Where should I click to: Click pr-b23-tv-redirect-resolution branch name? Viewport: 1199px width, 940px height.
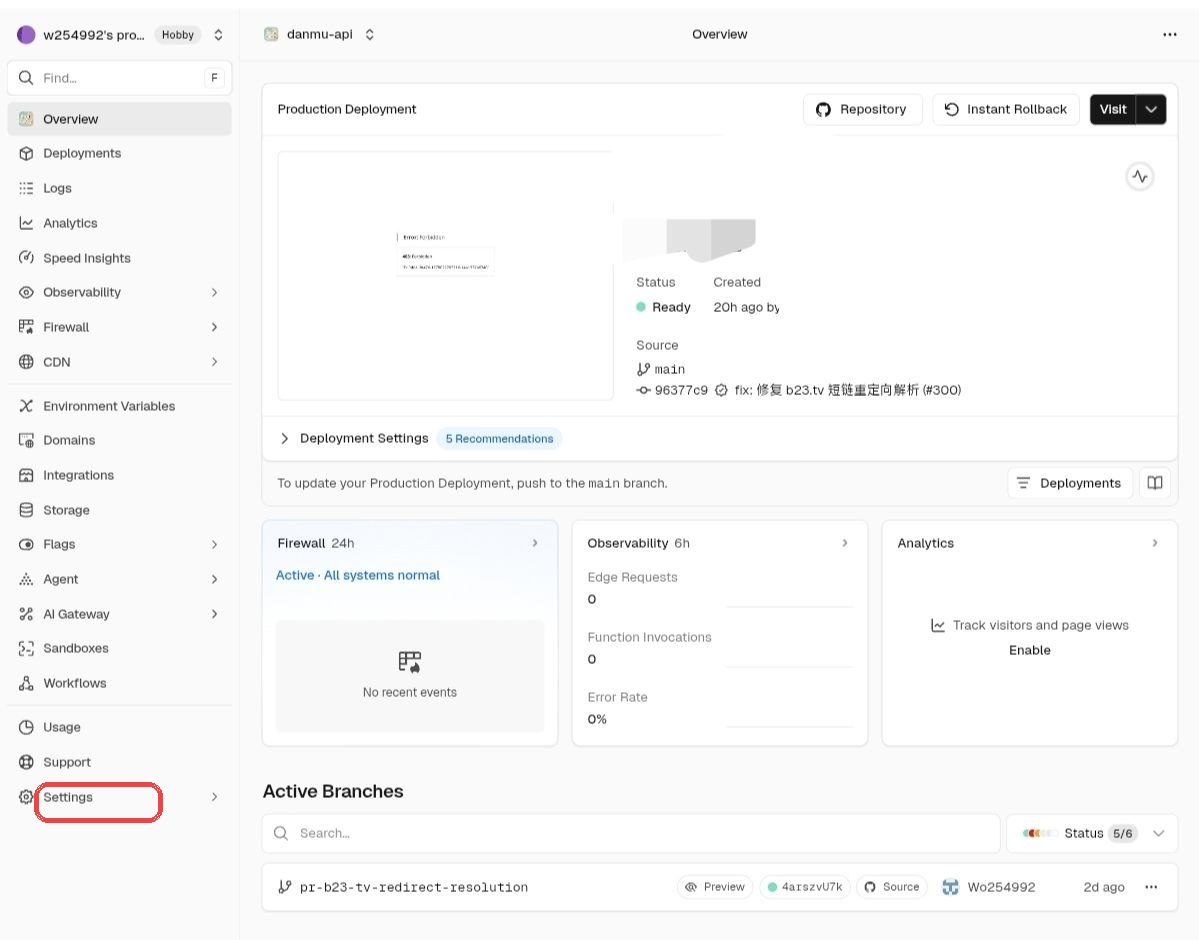(414, 887)
